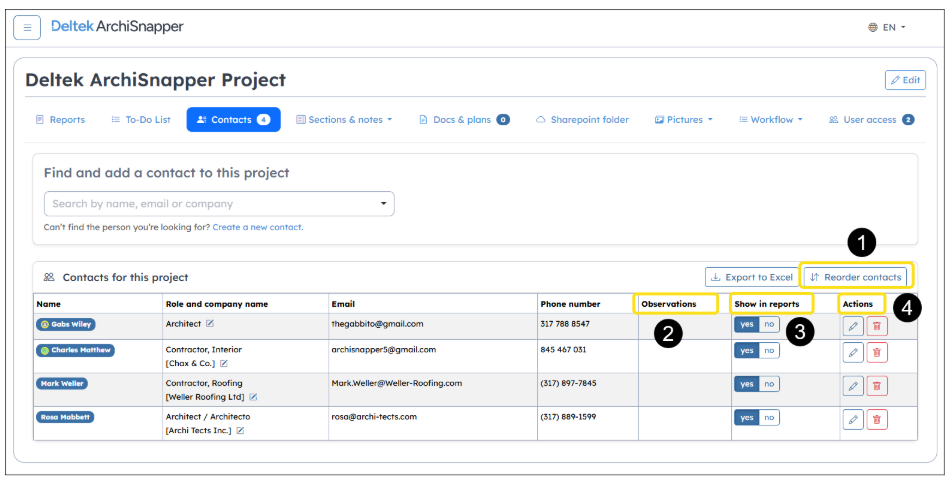Click phone number 317 788 8547
The height and width of the screenshot is (484, 952).
point(565,324)
